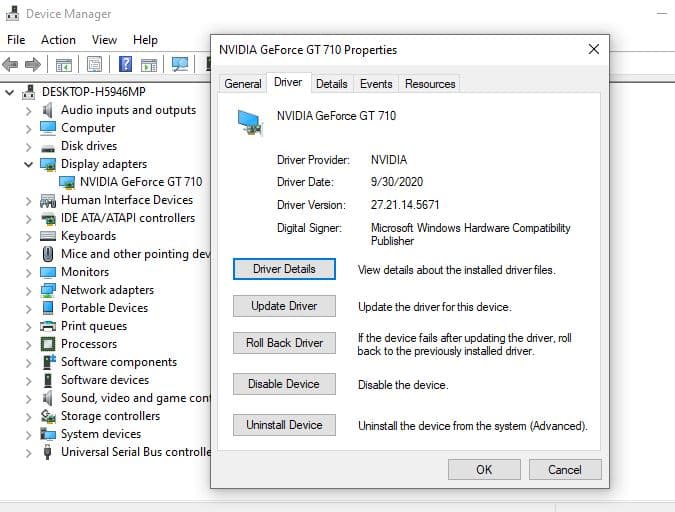675x512 pixels.
Task: Click driver date 9/30/2020 text
Action: click(x=396, y=182)
